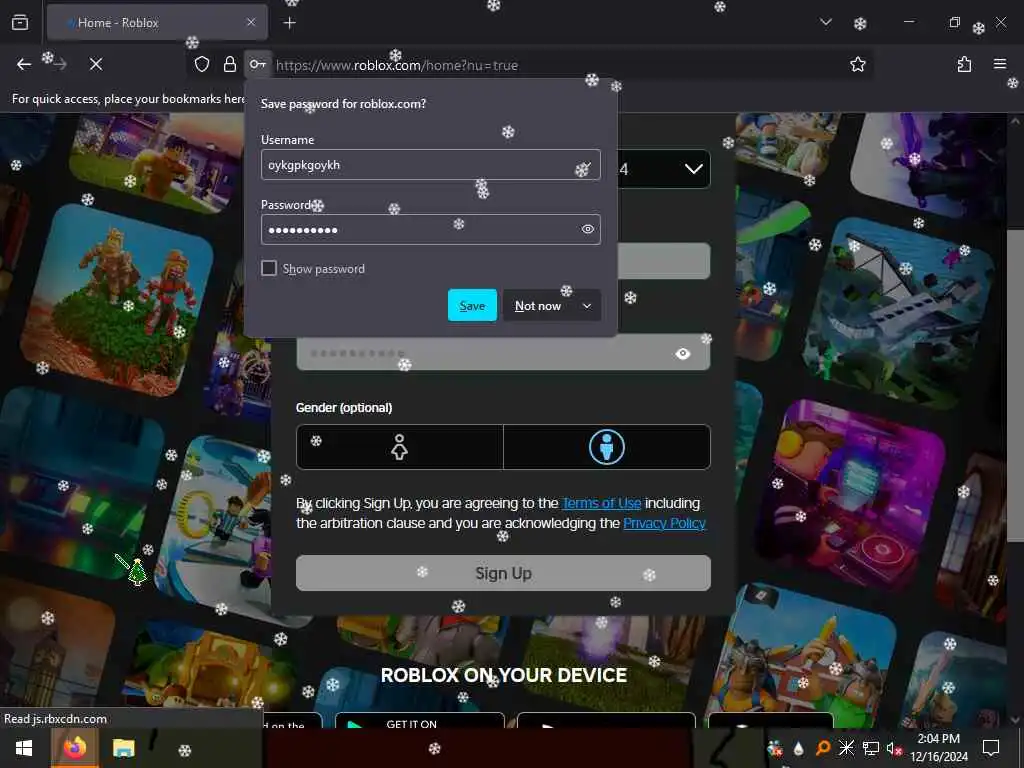Open the clock showing 2:04 PM
The image size is (1024, 768).
[x=939, y=748]
